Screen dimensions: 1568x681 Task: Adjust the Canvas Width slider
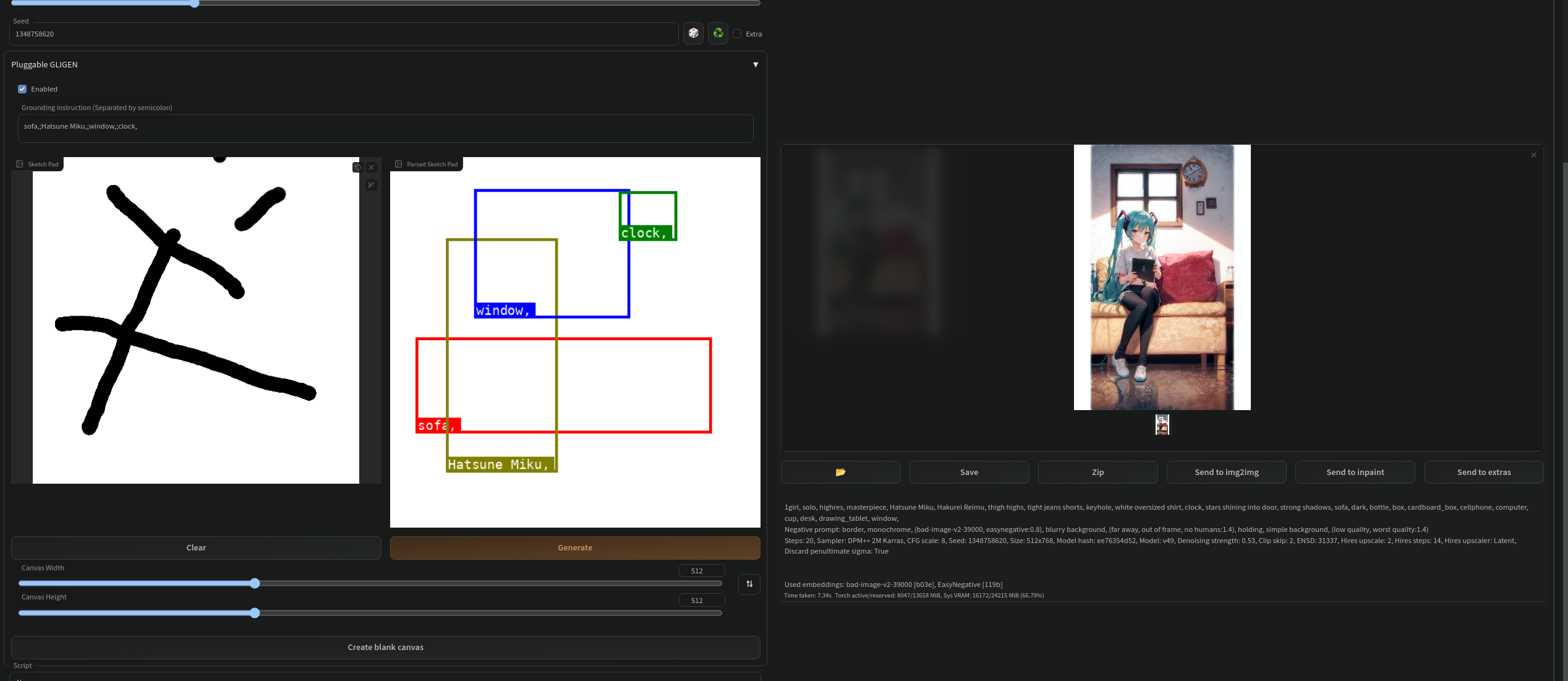pyautogui.click(x=370, y=583)
